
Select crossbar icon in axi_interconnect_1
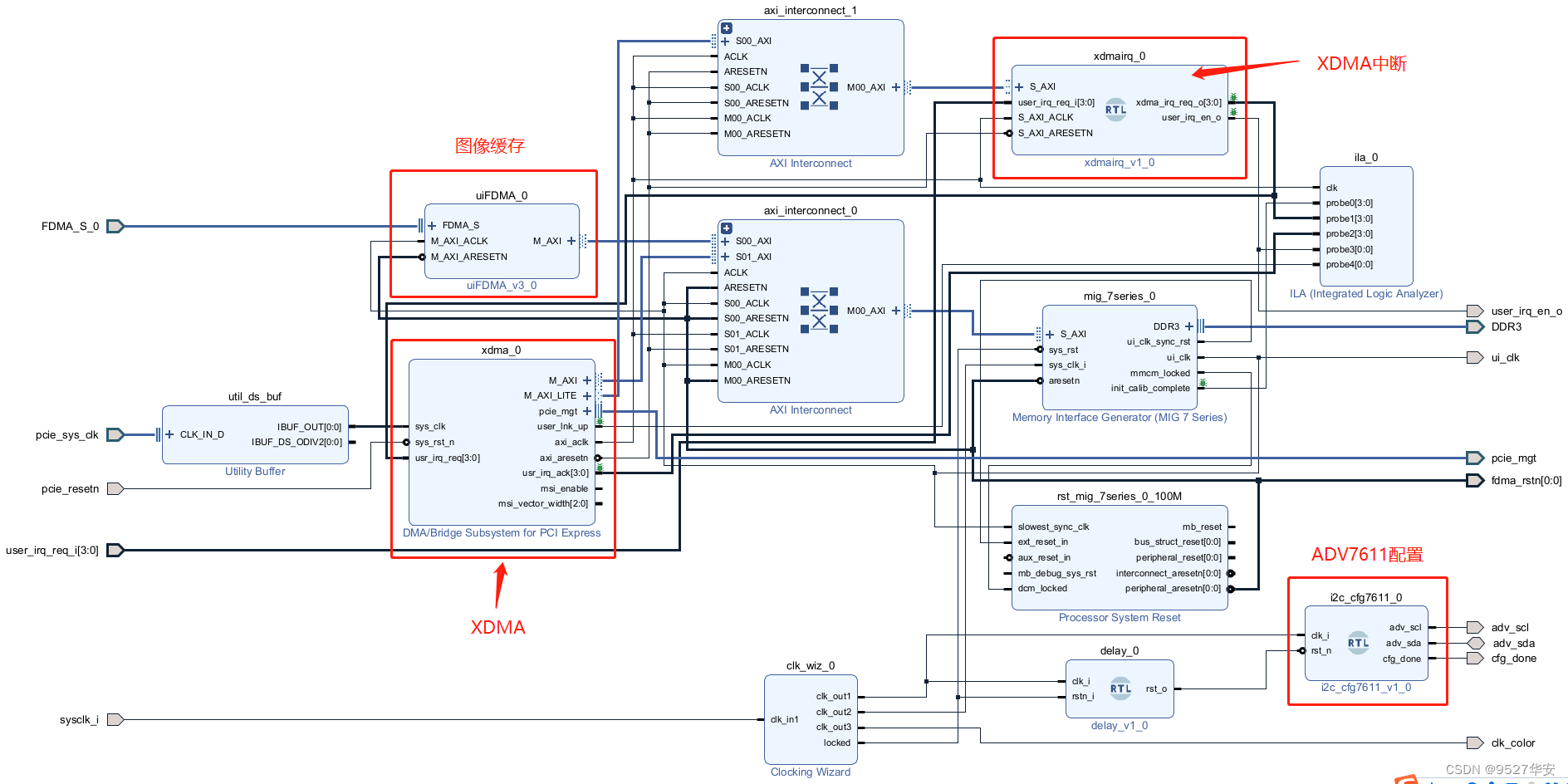[819, 86]
